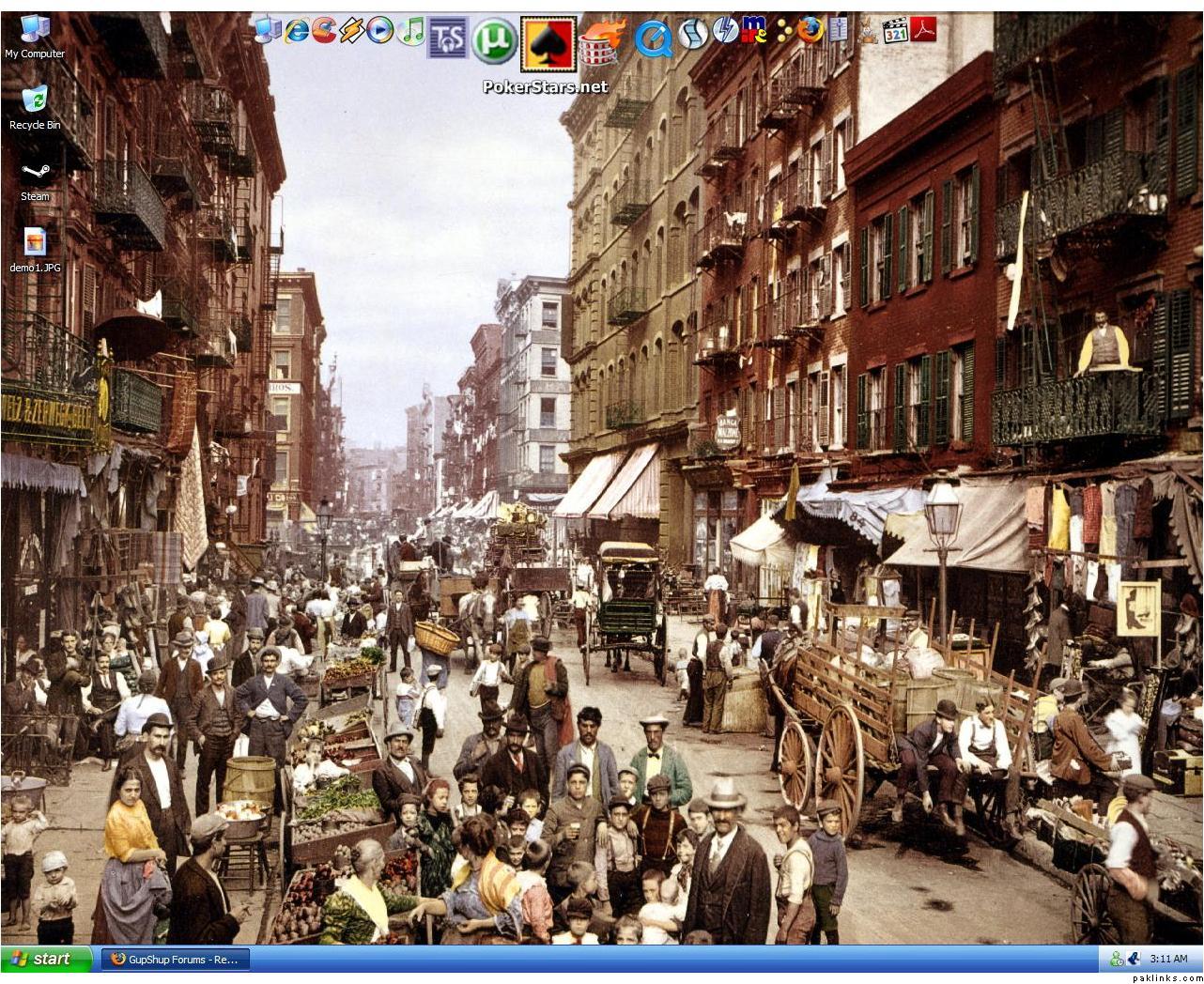Click the Windows Start button

[47, 959]
